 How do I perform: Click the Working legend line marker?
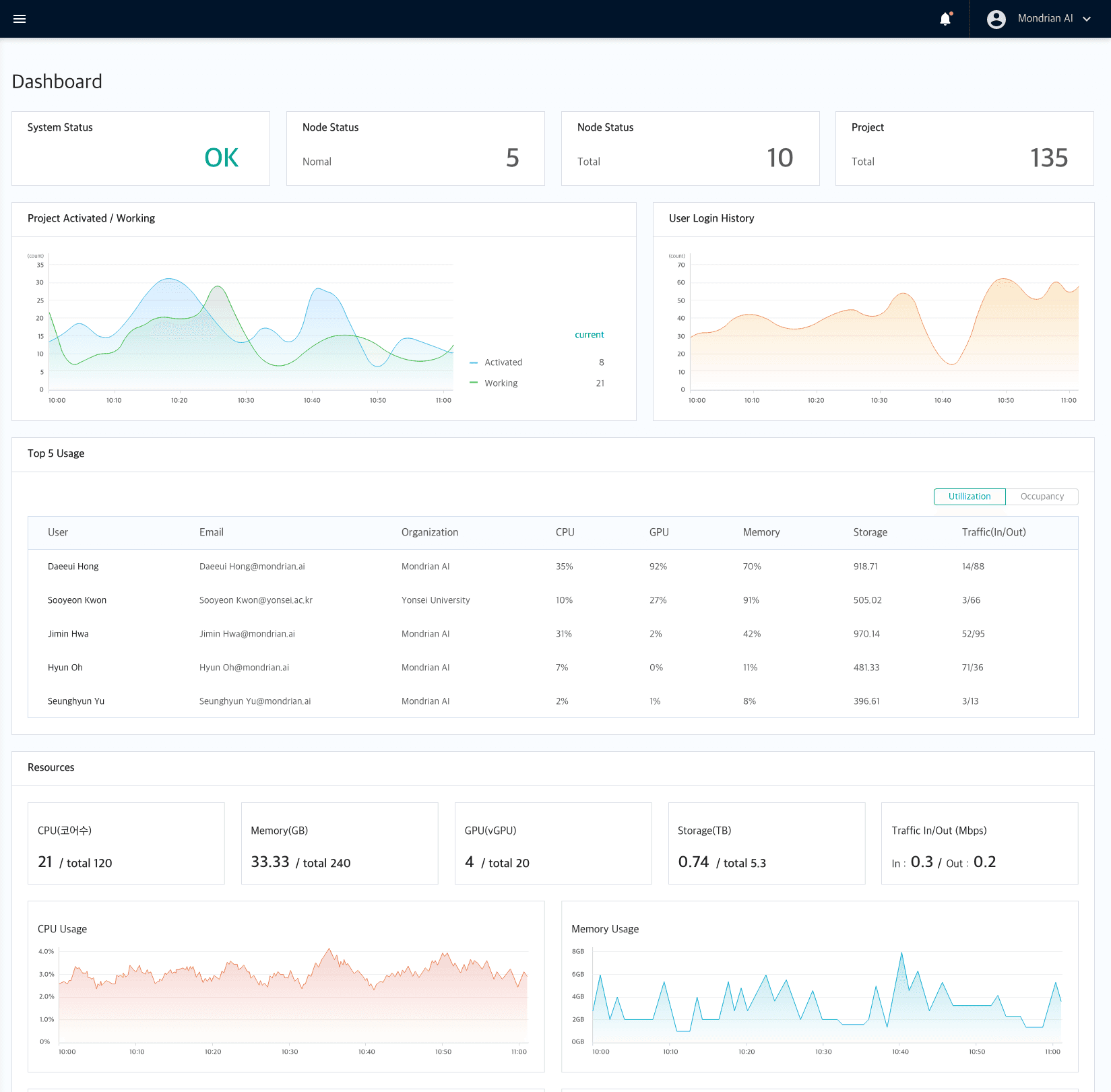coord(474,383)
